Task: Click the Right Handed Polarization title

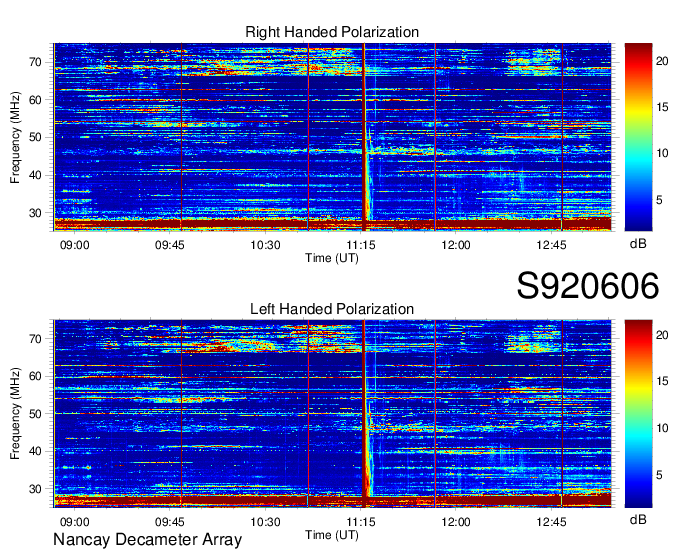Action: click(x=332, y=32)
